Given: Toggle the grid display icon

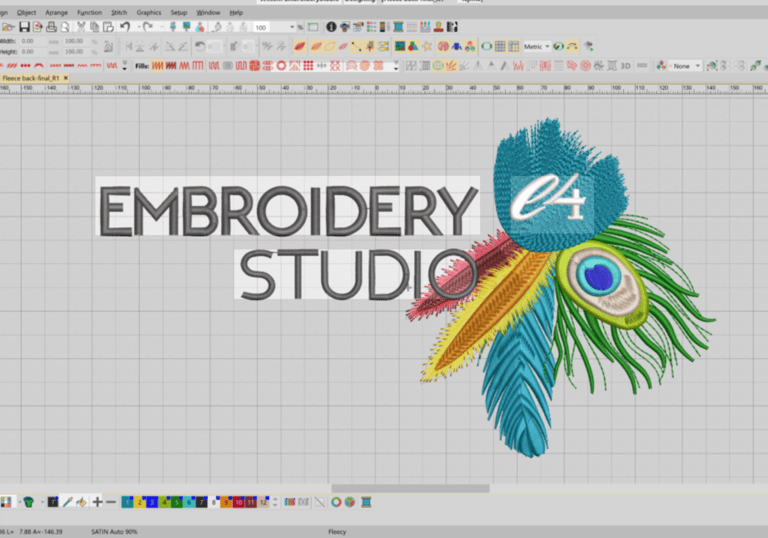Looking at the screenshot, I should [x=500, y=47].
